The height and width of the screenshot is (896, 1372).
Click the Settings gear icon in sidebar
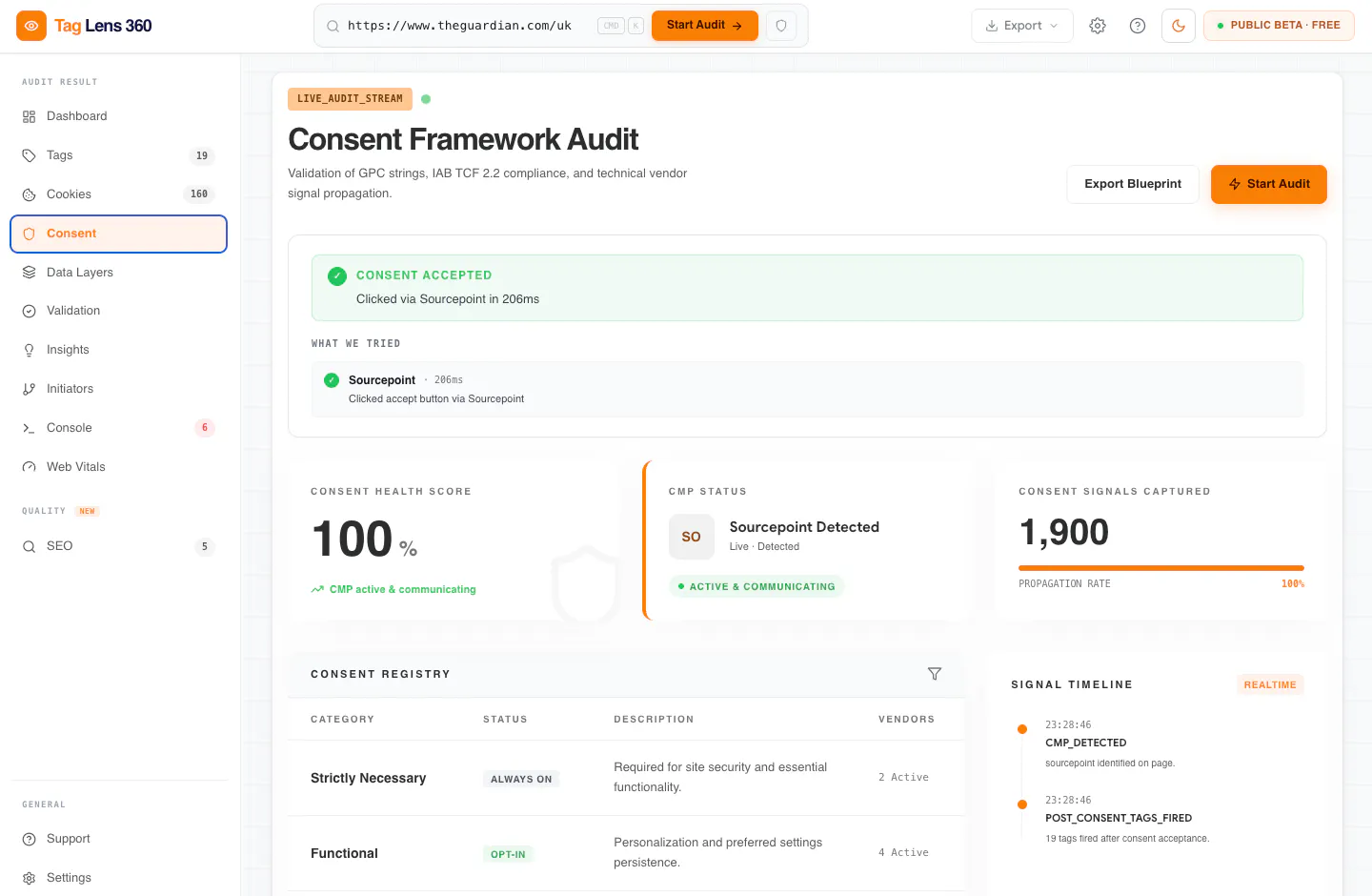[x=29, y=878]
